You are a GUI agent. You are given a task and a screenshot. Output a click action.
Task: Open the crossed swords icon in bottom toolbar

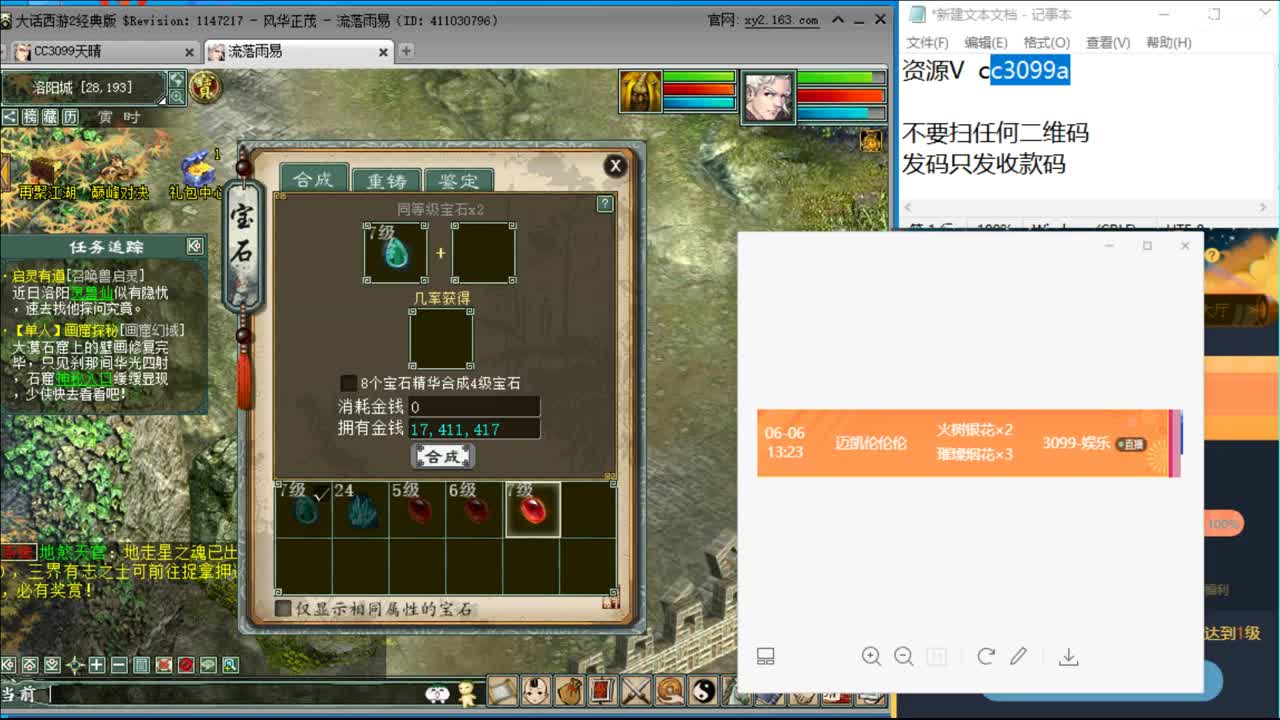point(636,691)
